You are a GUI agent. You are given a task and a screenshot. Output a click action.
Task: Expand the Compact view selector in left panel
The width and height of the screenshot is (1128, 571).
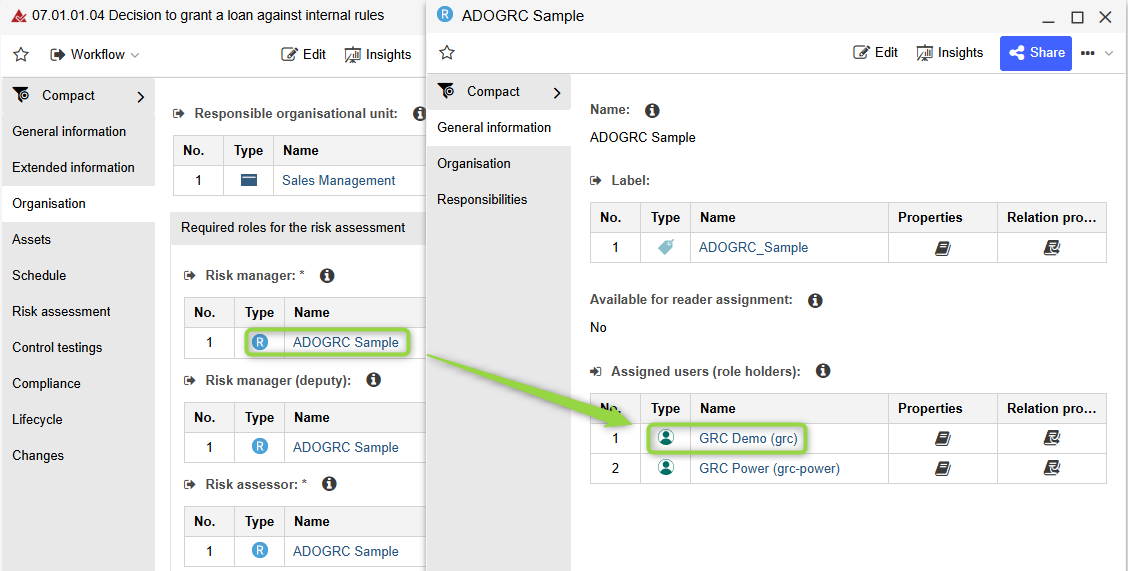140,97
